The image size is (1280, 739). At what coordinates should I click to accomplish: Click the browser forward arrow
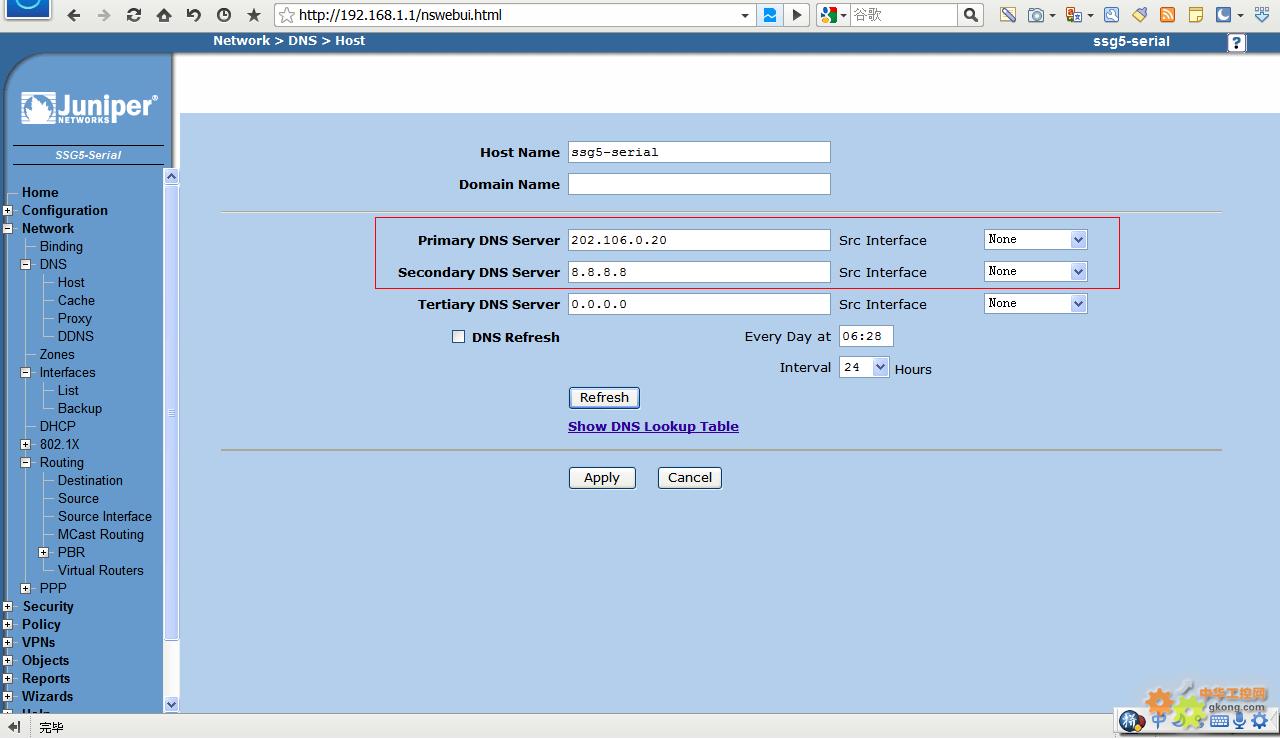(104, 15)
